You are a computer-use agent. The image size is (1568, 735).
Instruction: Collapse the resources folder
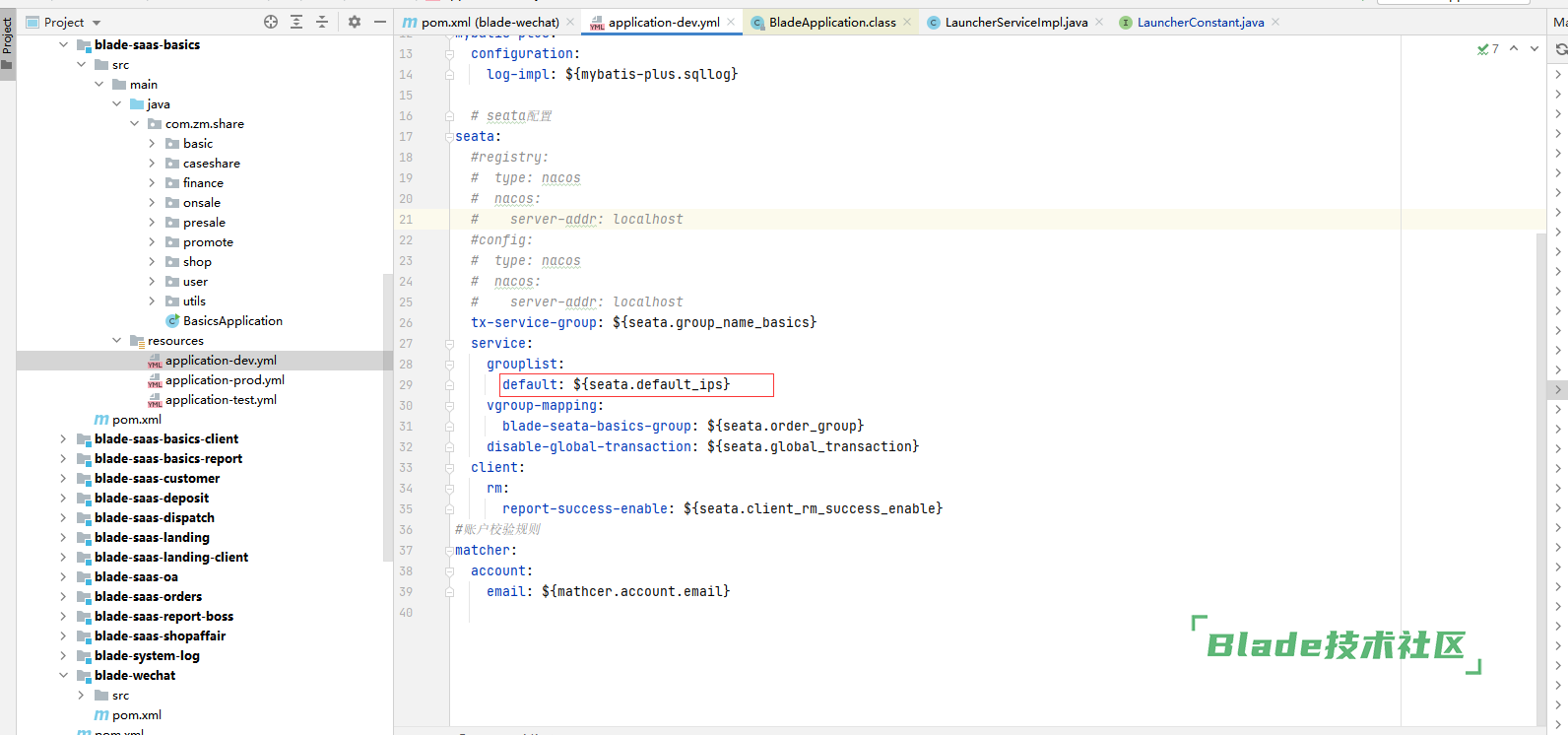click(x=117, y=340)
